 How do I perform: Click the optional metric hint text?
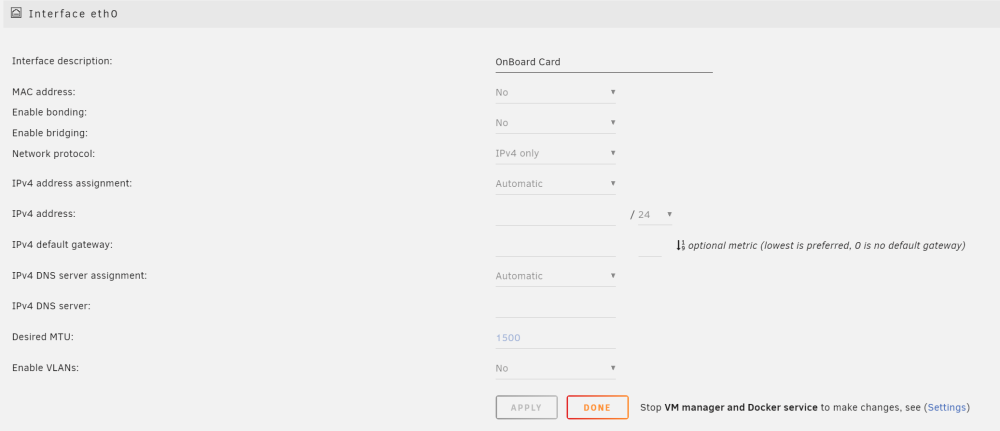click(x=827, y=245)
